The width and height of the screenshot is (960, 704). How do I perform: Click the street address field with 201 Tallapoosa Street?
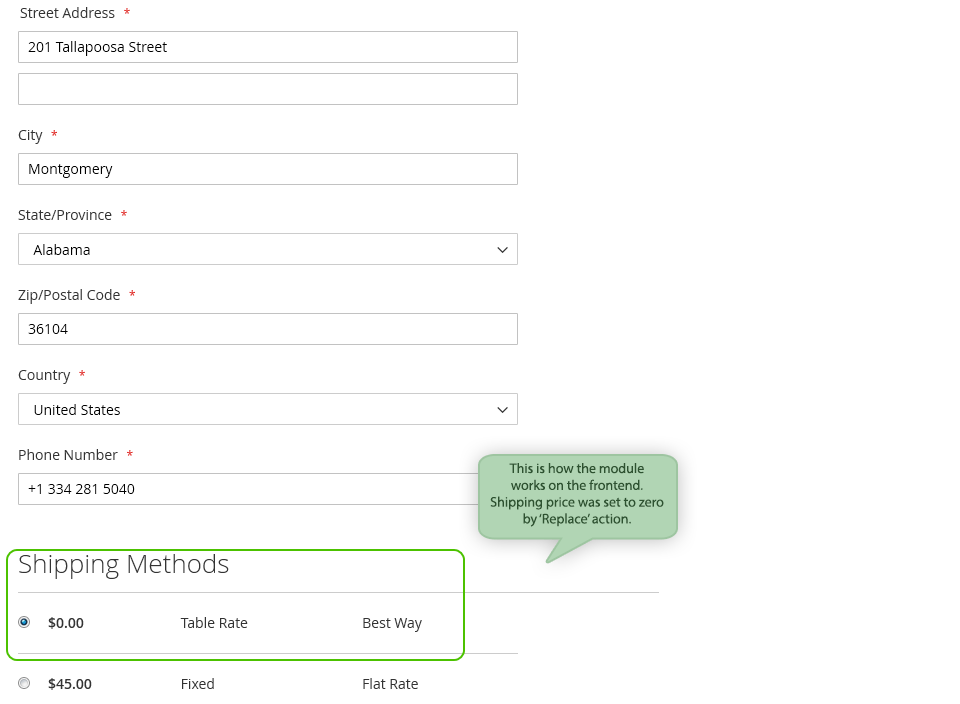click(267, 47)
